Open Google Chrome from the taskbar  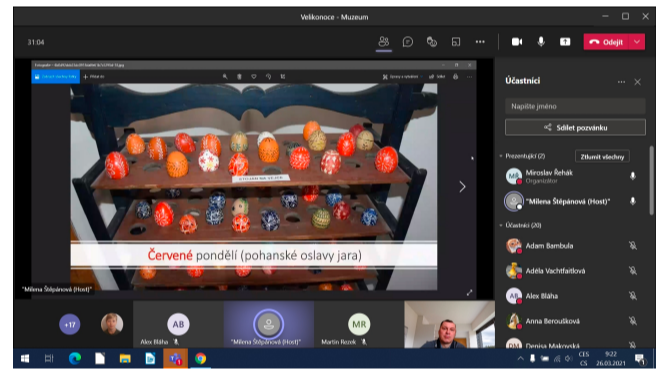[201, 358]
